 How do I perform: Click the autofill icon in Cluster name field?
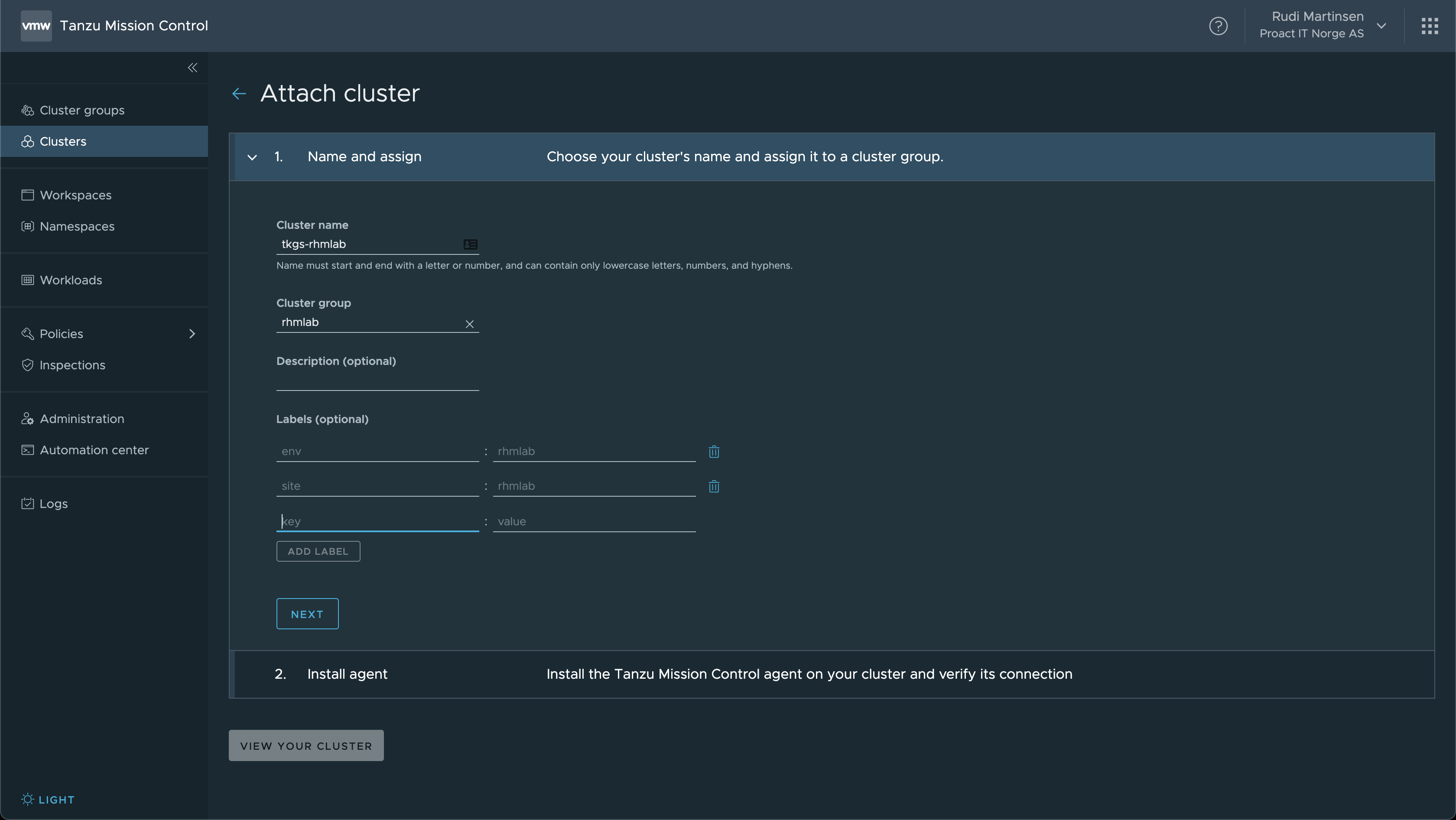[x=470, y=244]
